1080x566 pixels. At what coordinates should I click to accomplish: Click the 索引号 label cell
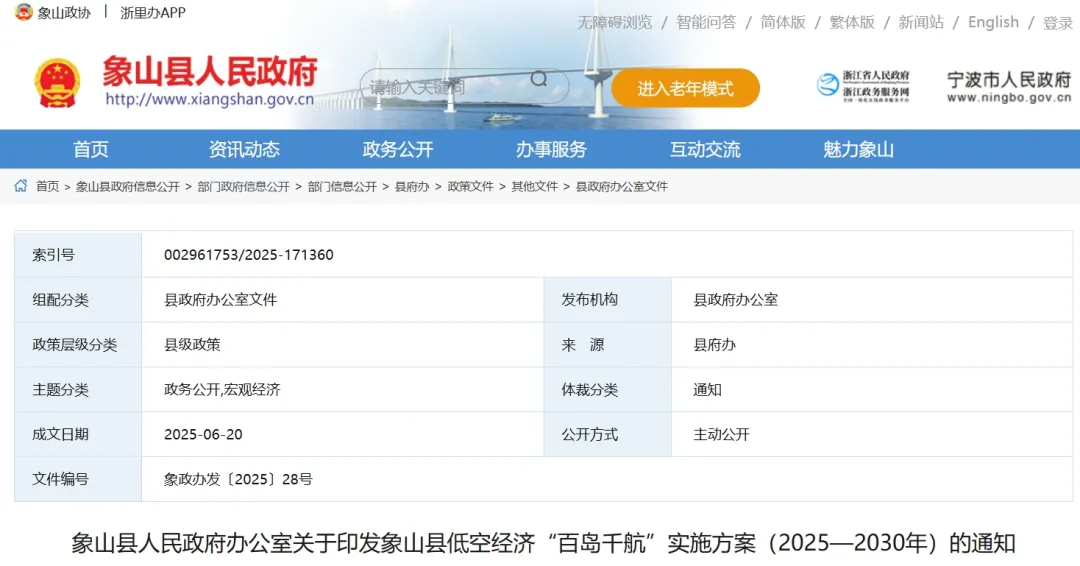pos(78,255)
